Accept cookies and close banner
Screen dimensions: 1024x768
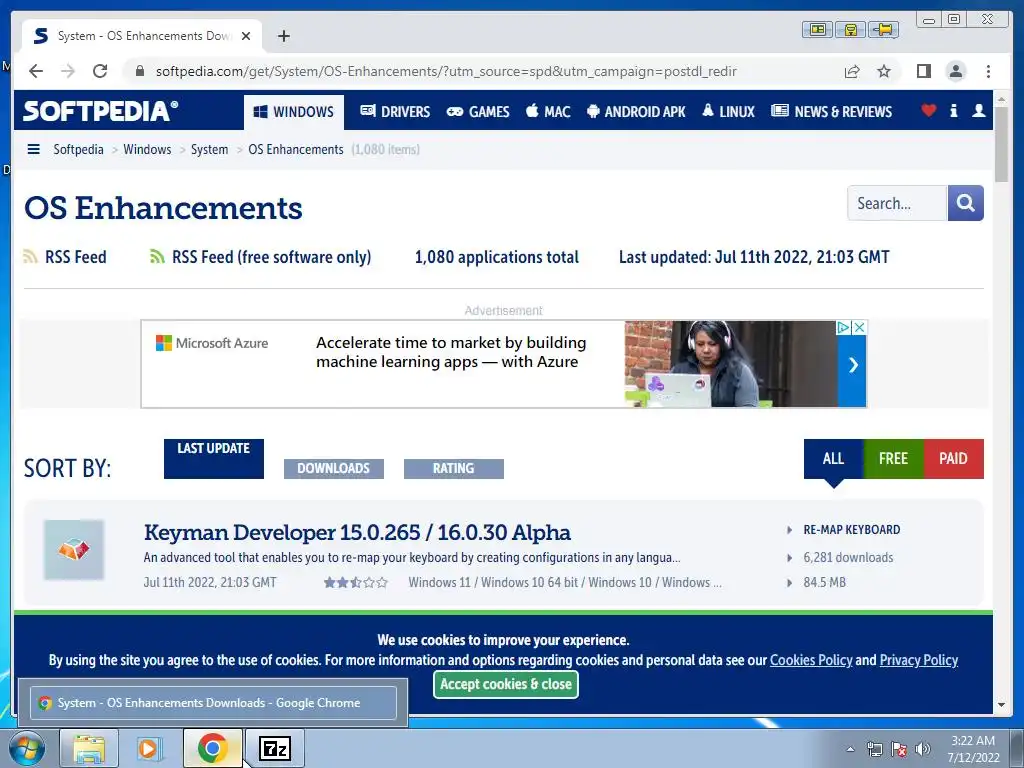click(x=505, y=684)
